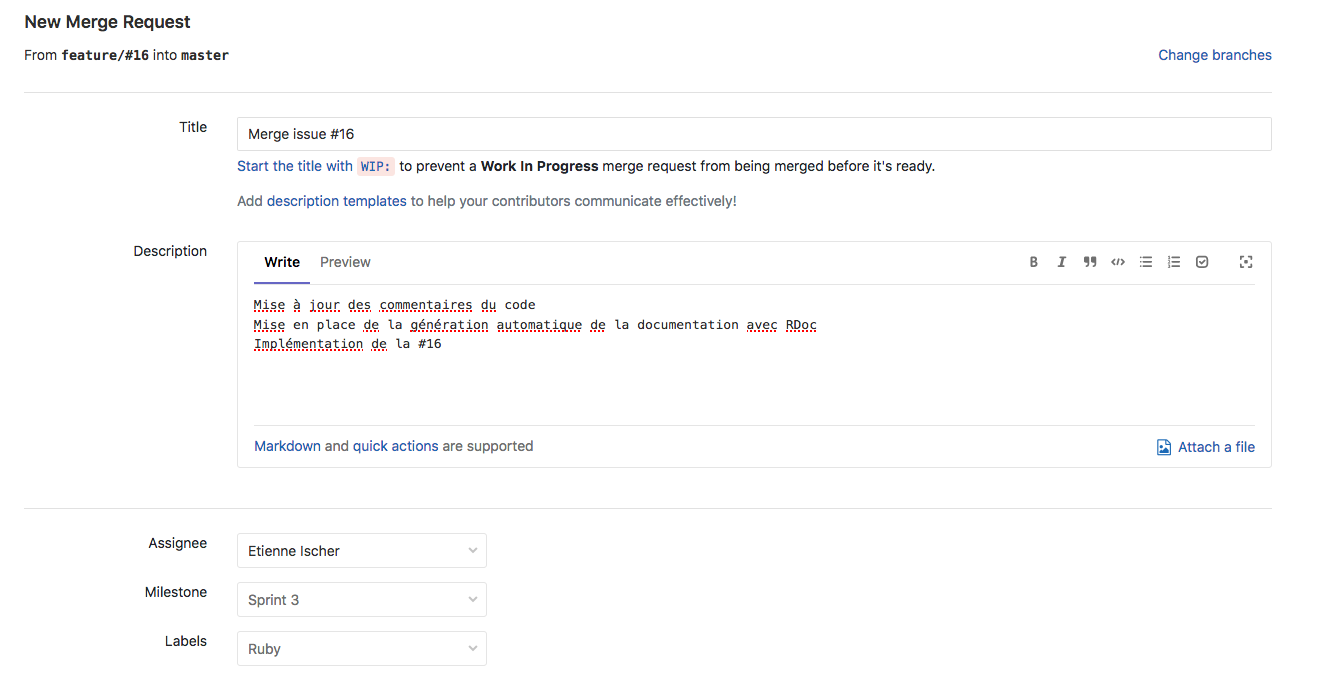Open the quick actions help link
This screenshot has height=678, width=1338.
(395, 446)
